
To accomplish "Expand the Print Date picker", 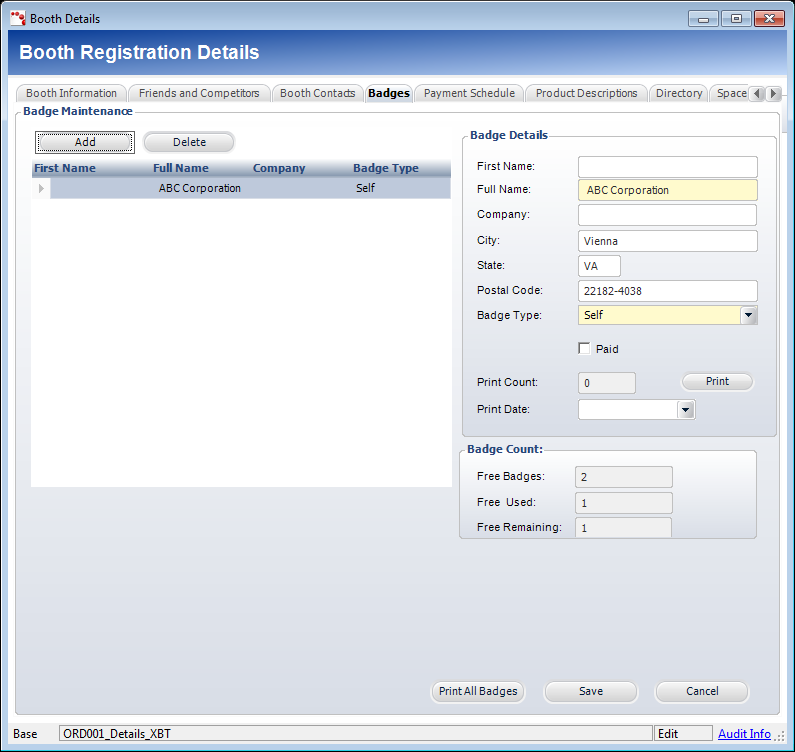I will [x=685, y=409].
